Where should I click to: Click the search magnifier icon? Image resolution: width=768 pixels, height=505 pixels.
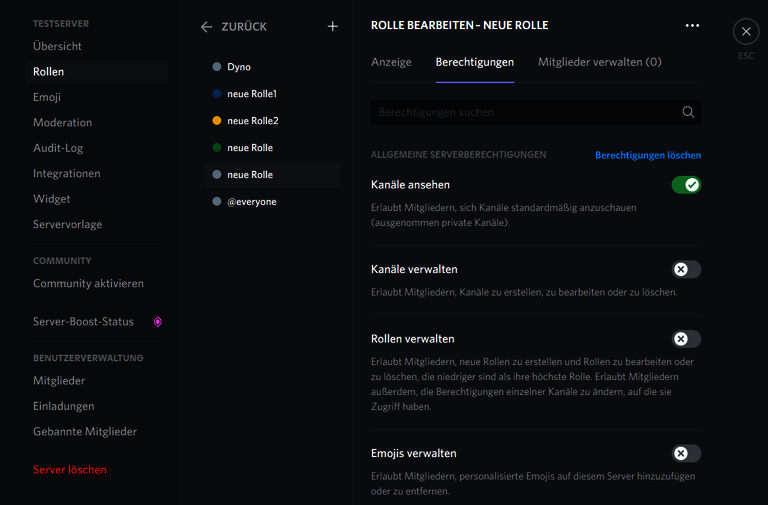688,113
